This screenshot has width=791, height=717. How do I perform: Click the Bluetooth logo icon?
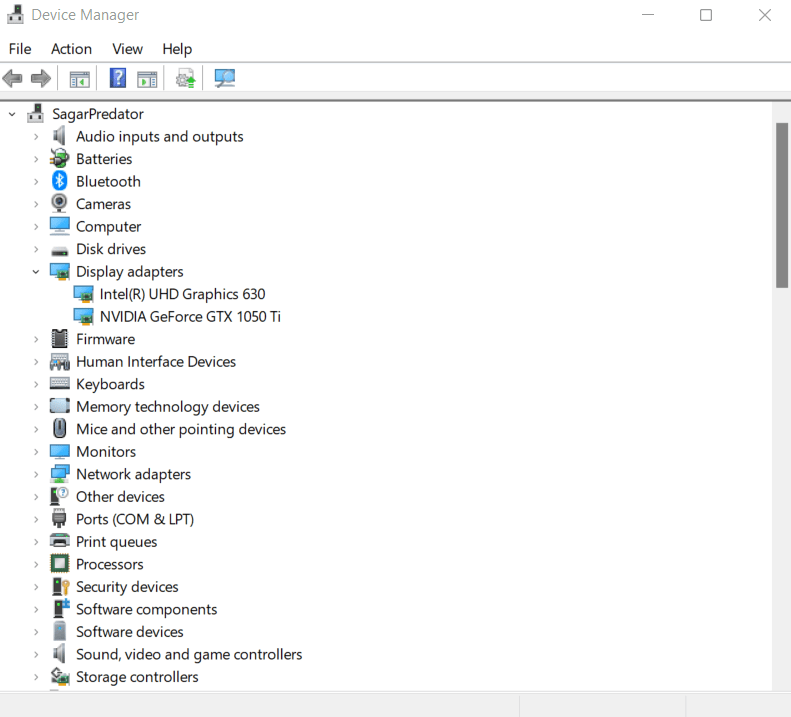click(x=60, y=181)
